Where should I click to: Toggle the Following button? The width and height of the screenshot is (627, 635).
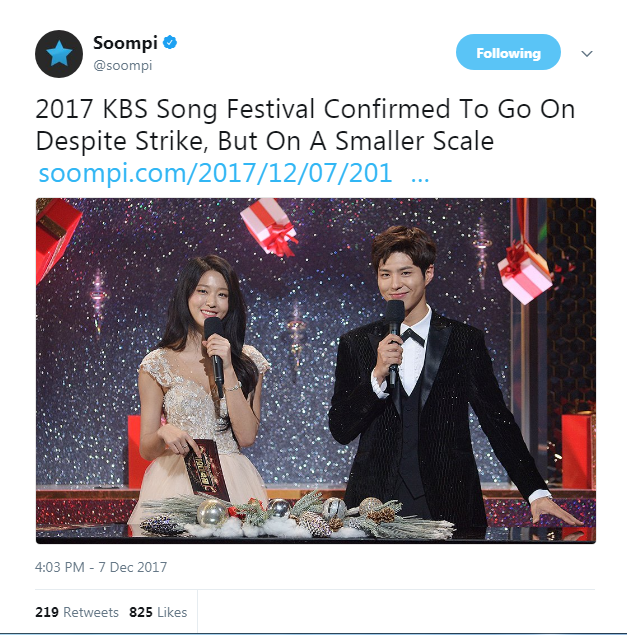pyautogui.click(x=508, y=52)
